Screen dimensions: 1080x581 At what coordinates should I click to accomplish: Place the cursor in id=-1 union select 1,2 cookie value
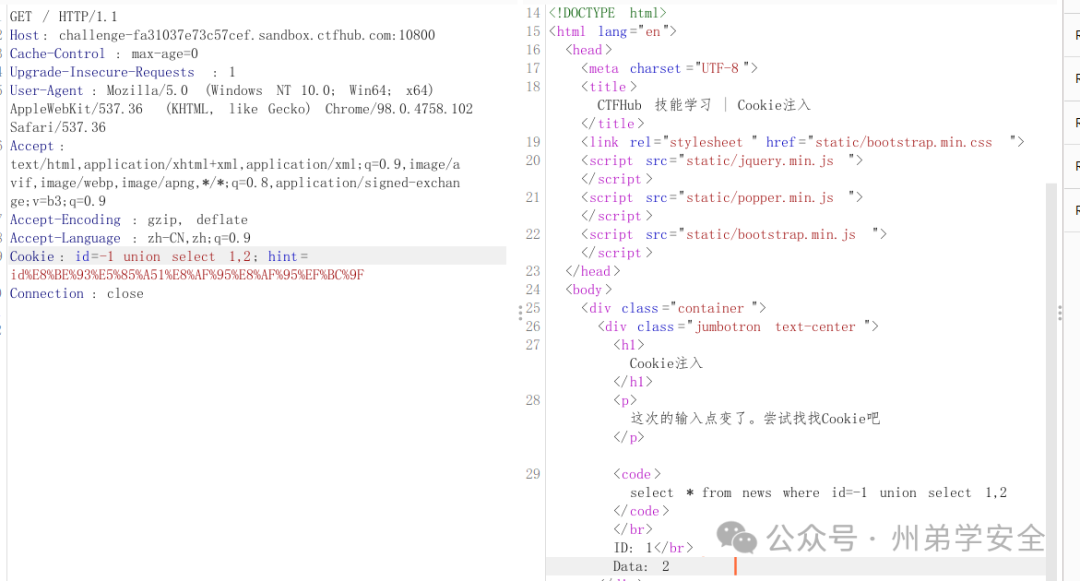pyautogui.click(x=163, y=257)
